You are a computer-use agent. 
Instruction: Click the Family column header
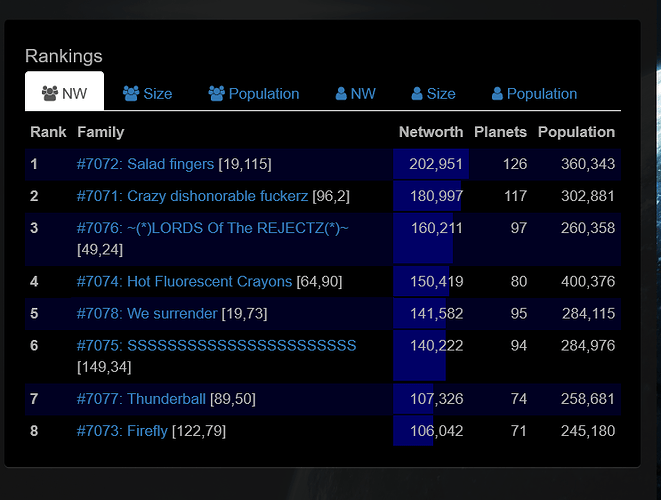(x=100, y=132)
